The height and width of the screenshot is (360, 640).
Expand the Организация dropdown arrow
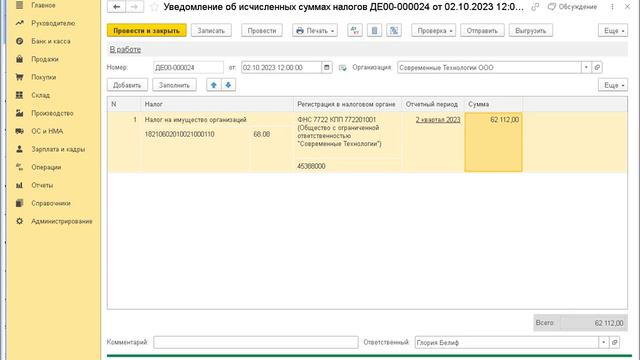pos(586,67)
